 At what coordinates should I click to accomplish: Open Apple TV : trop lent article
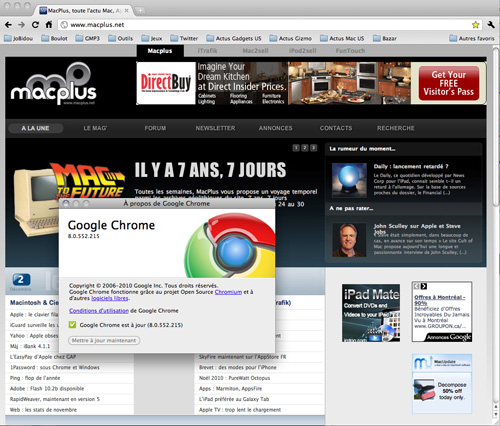coord(240,410)
